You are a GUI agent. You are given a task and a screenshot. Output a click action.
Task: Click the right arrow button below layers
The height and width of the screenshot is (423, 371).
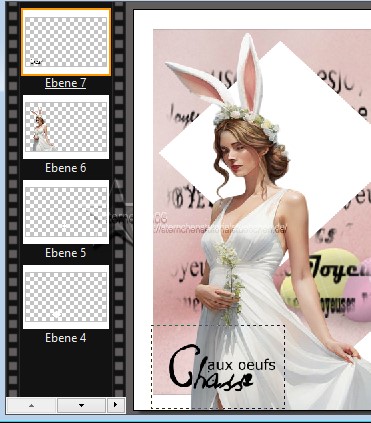(x=116, y=405)
